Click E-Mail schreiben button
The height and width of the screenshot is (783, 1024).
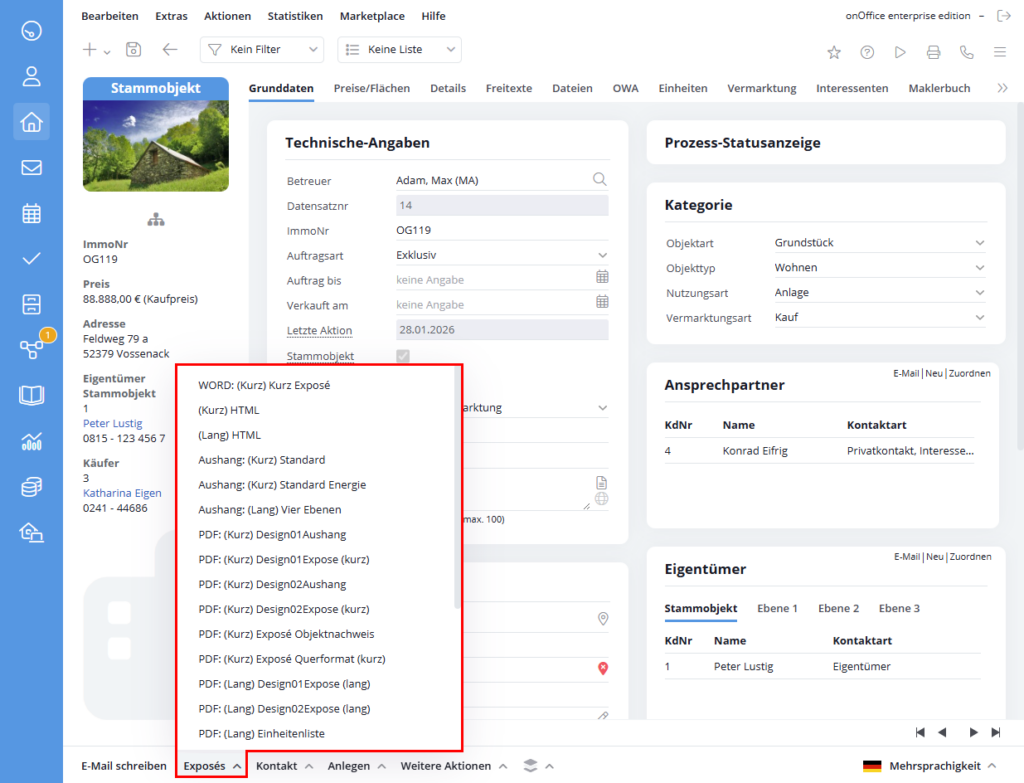click(x=124, y=766)
